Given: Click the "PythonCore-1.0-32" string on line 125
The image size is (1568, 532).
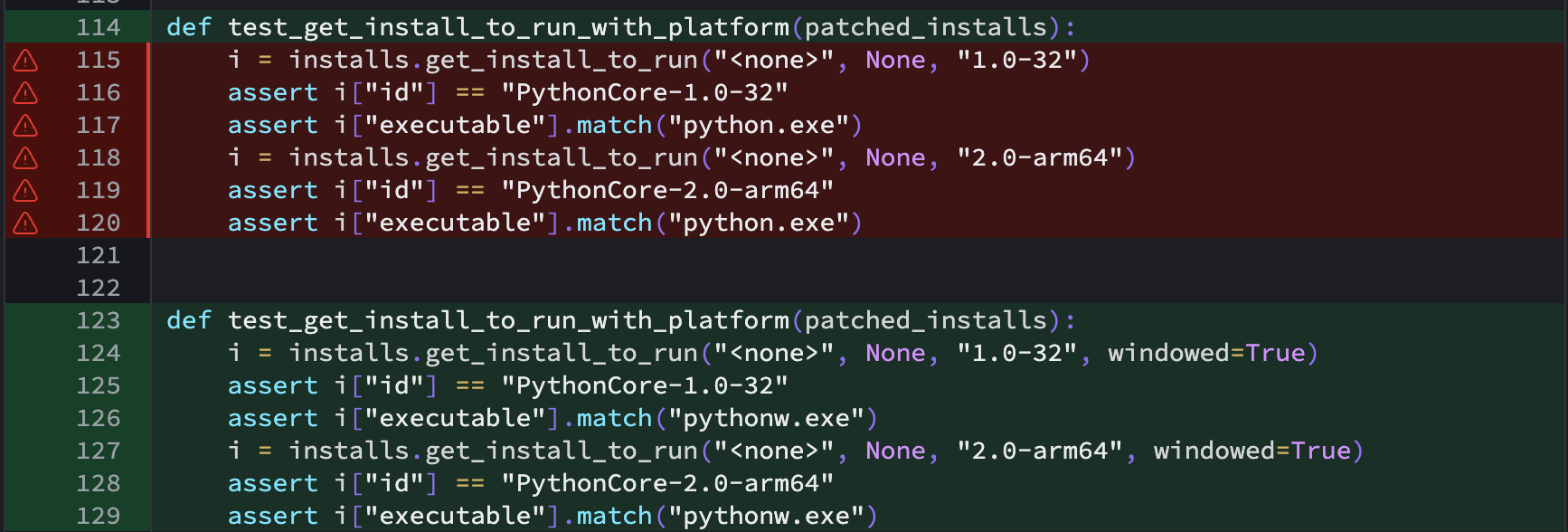Looking at the screenshot, I should click(645, 386).
